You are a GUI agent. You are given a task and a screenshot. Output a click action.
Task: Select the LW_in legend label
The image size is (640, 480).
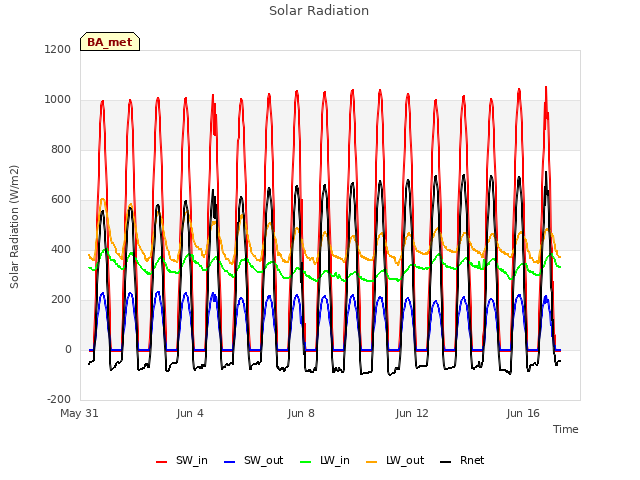(x=335, y=460)
